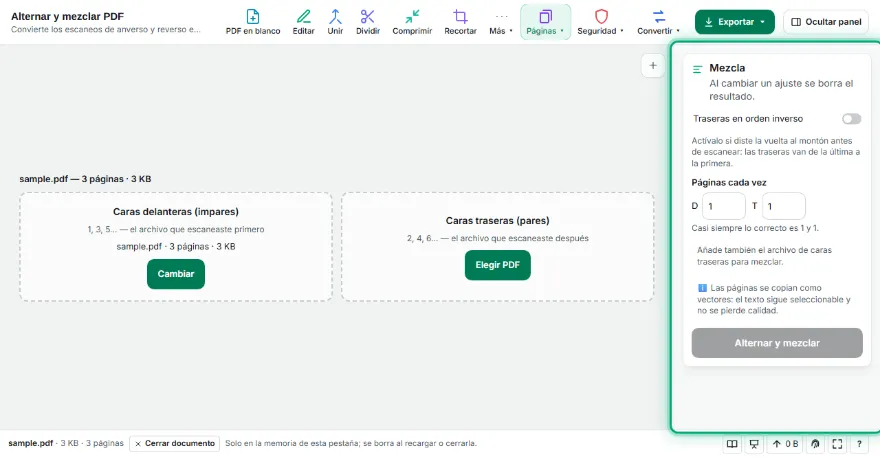Click Elegir PDF for back faces

(x=497, y=265)
